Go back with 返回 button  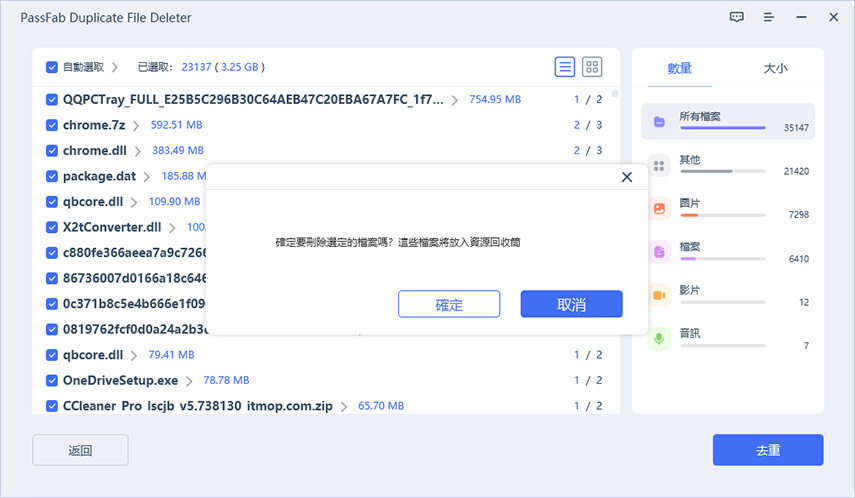click(x=80, y=450)
